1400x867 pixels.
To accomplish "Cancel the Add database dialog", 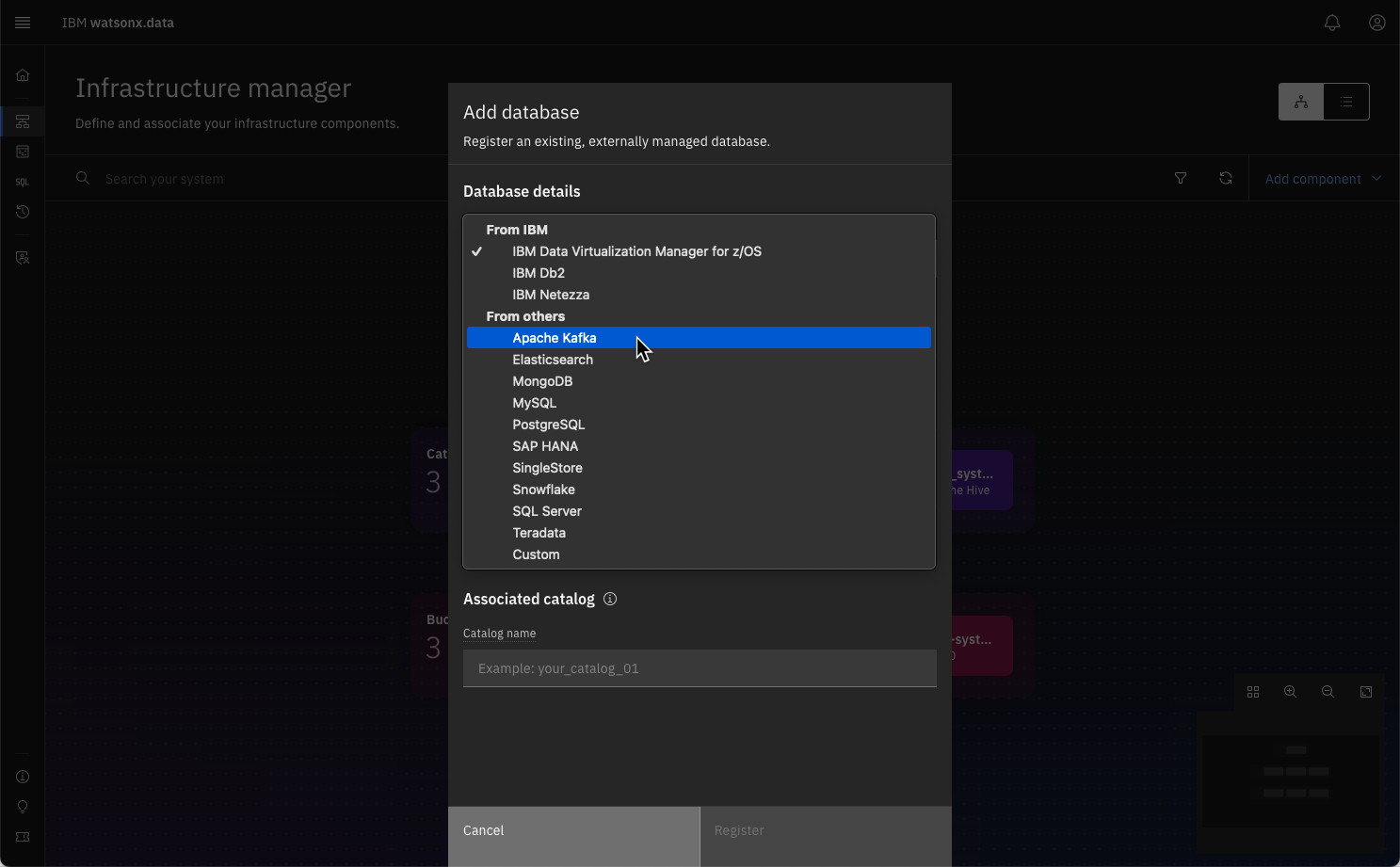I will tap(574, 837).
